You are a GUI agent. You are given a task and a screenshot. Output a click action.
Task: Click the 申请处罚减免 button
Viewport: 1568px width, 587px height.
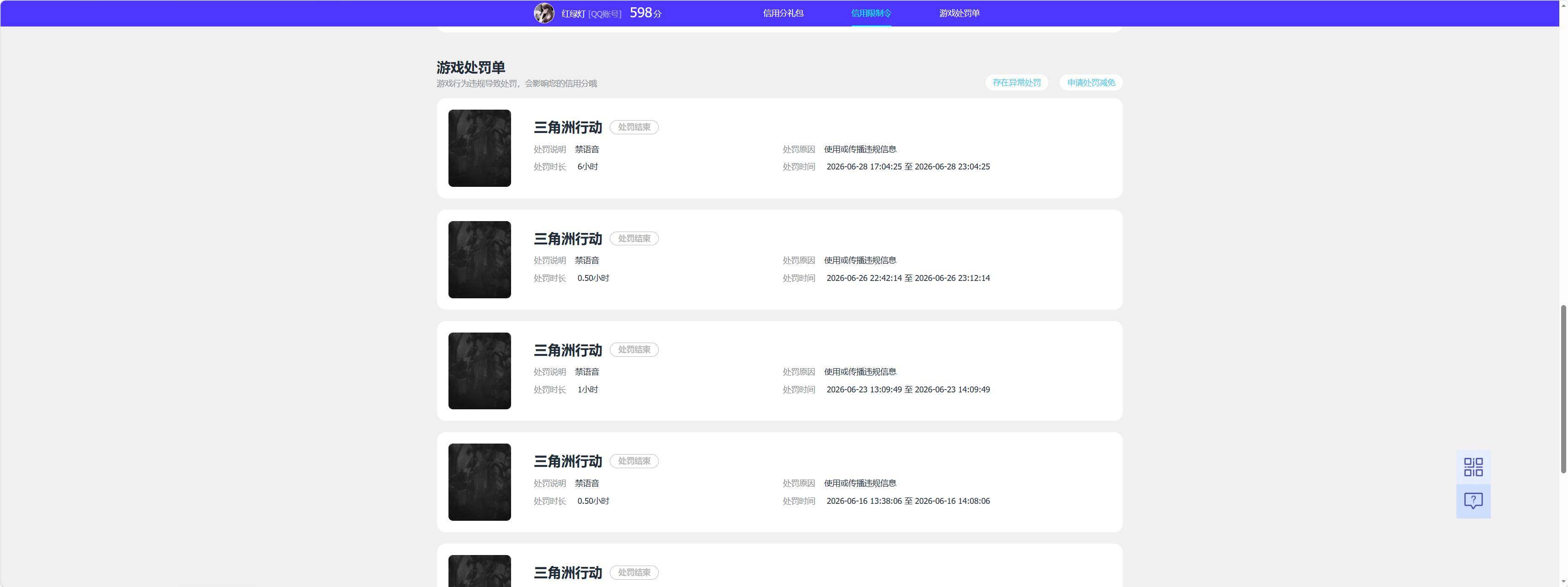click(x=1091, y=83)
